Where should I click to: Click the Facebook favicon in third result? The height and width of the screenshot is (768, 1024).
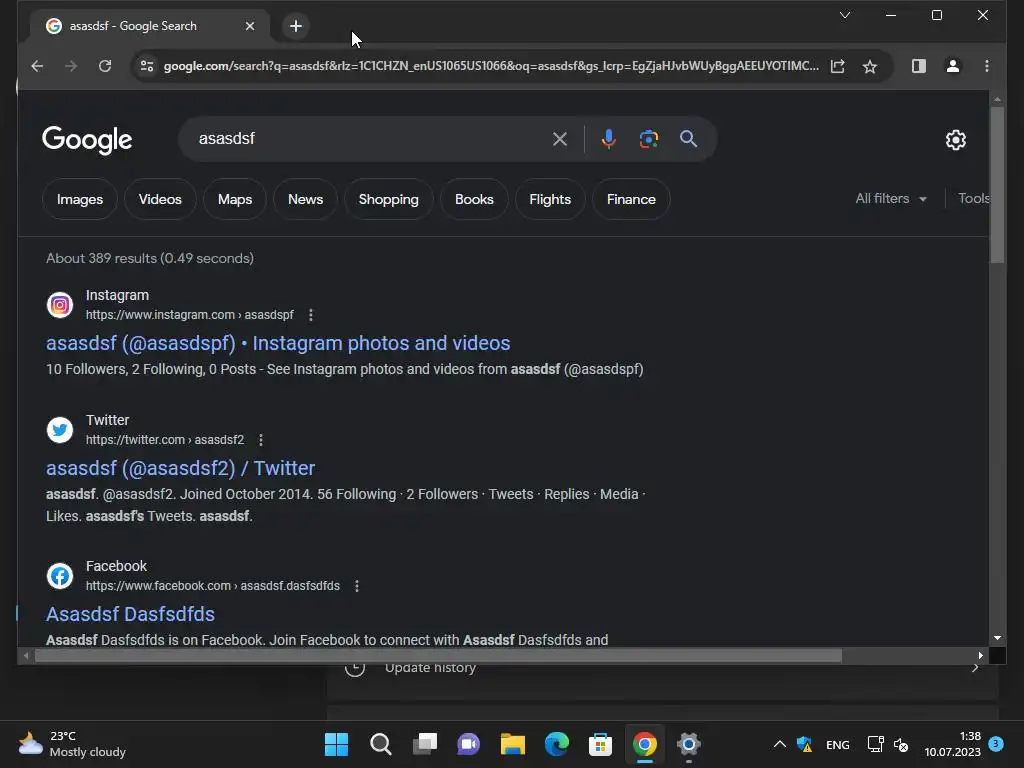[59, 576]
